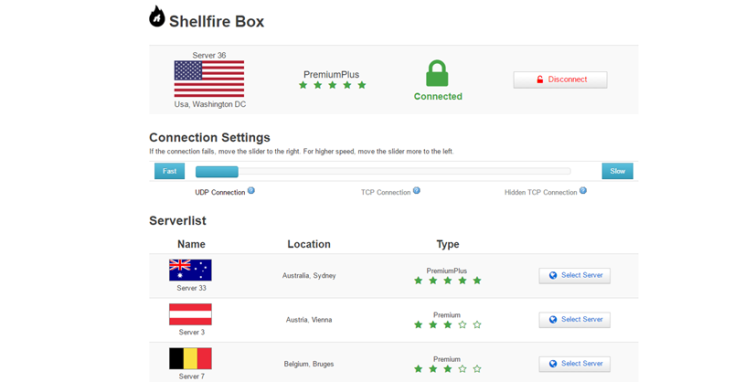The height and width of the screenshot is (382, 755).
Task: Click the star rating for Austria server
Action: coord(448,325)
